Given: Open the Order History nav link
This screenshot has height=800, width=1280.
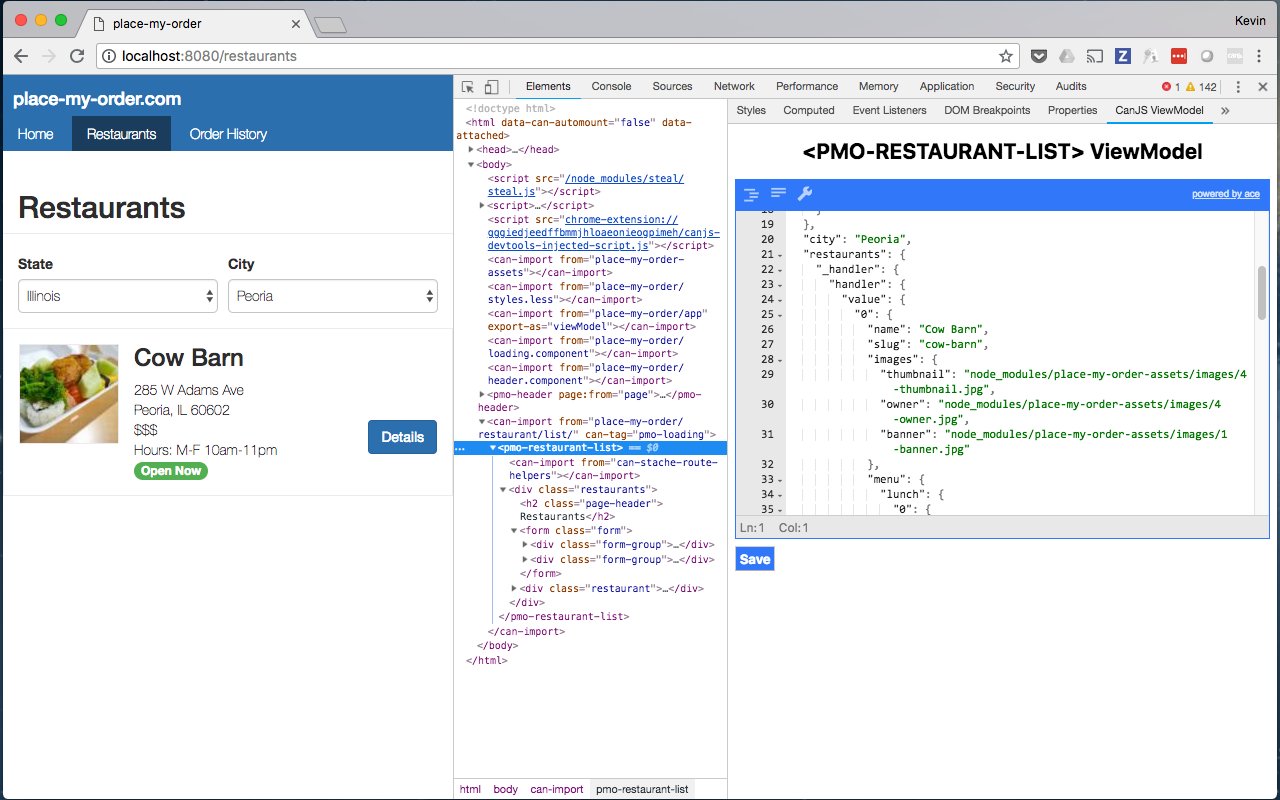Looking at the screenshot, I should pos(228,134).
